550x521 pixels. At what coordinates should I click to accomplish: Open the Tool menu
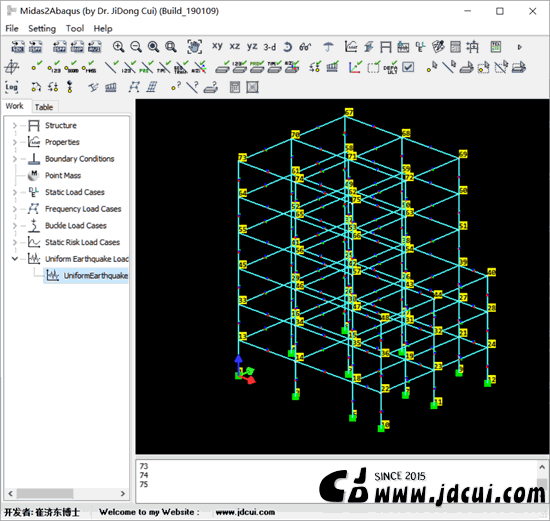point(75,28)
